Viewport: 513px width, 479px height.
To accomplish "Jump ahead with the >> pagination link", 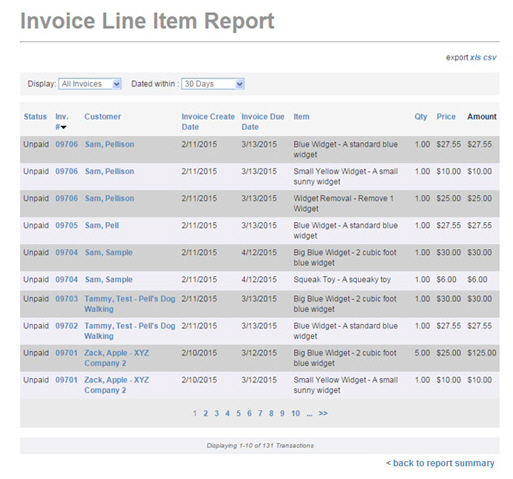I will (x=323, y=413).
